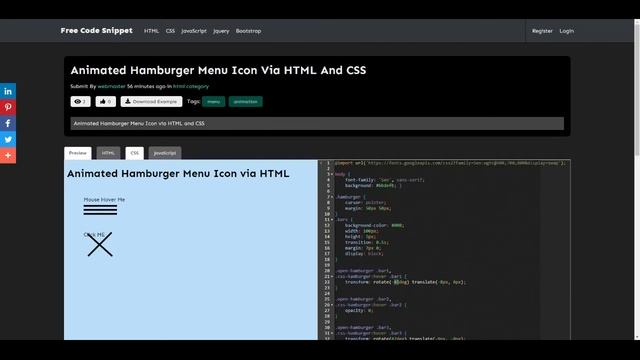Click the 'Animated Hamburger Menu Icon via HTML' preview heading
Image resolution: width=640 pixels, height=360 pixels.
178,173
